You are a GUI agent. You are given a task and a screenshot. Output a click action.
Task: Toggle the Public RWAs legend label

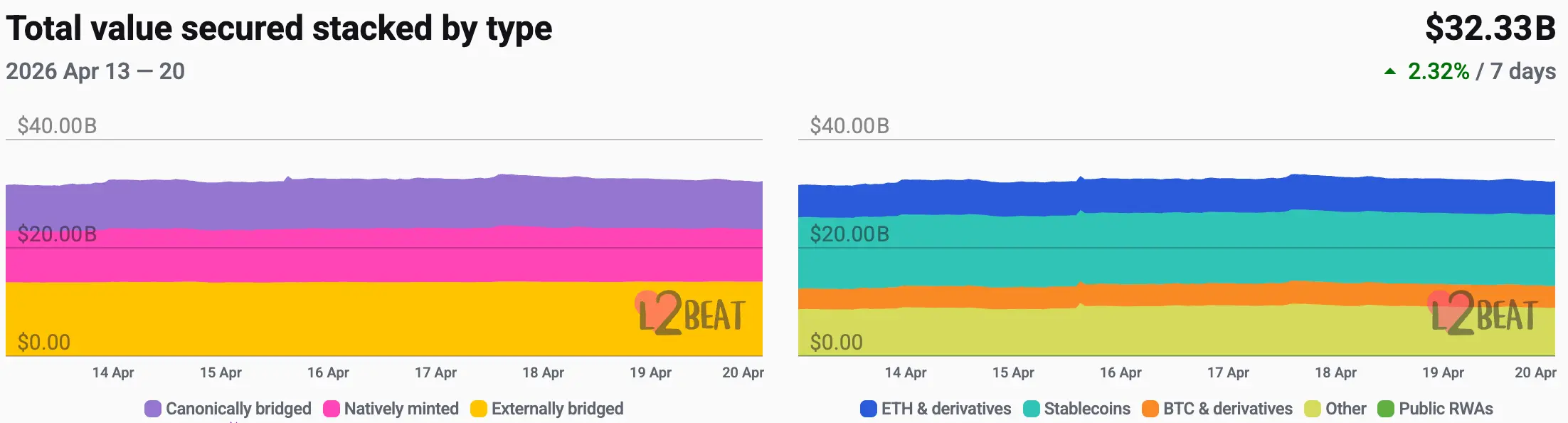pyautogui.click(x=1446, y=409)
